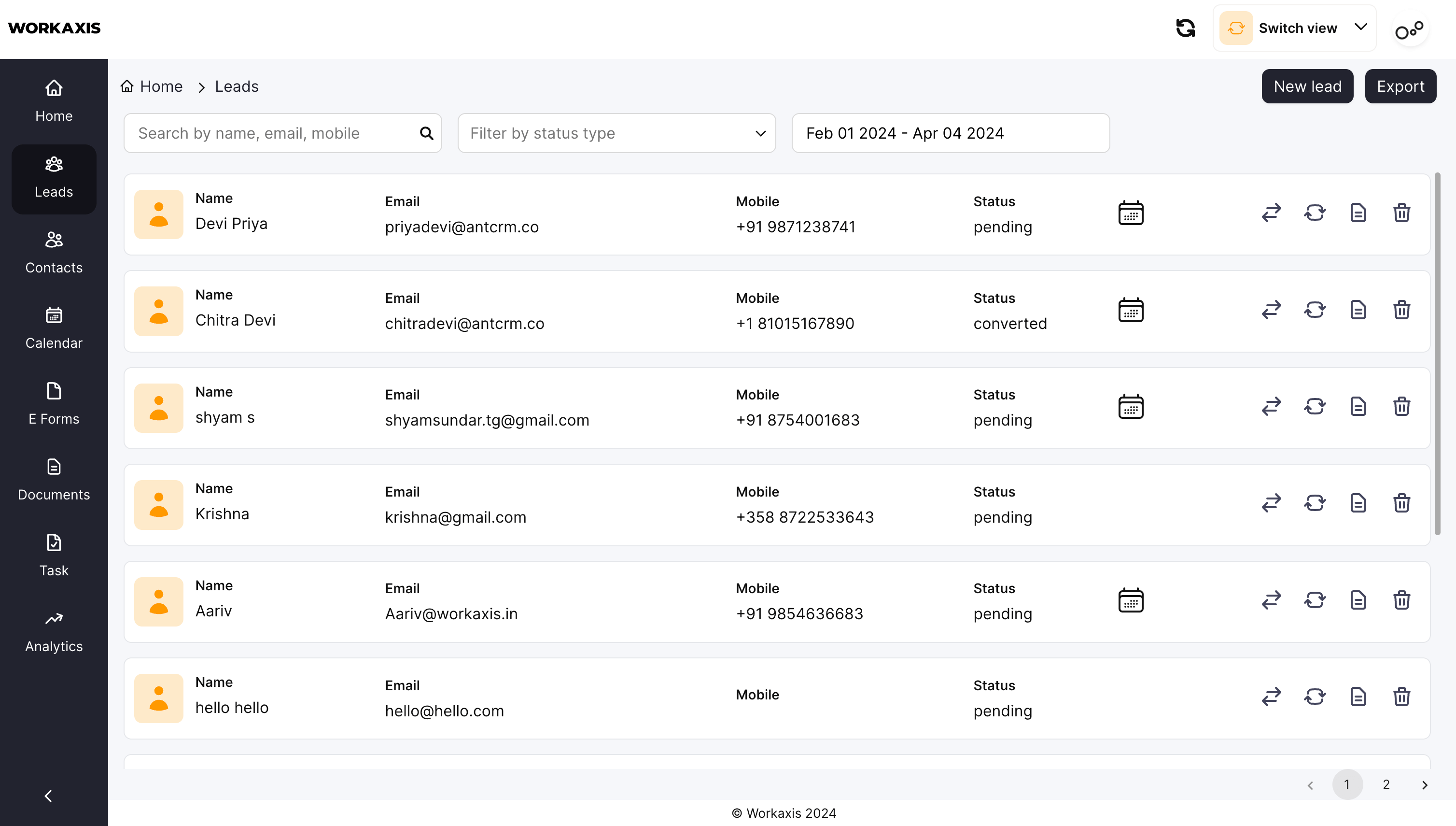The height and width of the screenshot is (826, 1456).
Task: Go to next page arrow
Action: [x=1425, y=785]
